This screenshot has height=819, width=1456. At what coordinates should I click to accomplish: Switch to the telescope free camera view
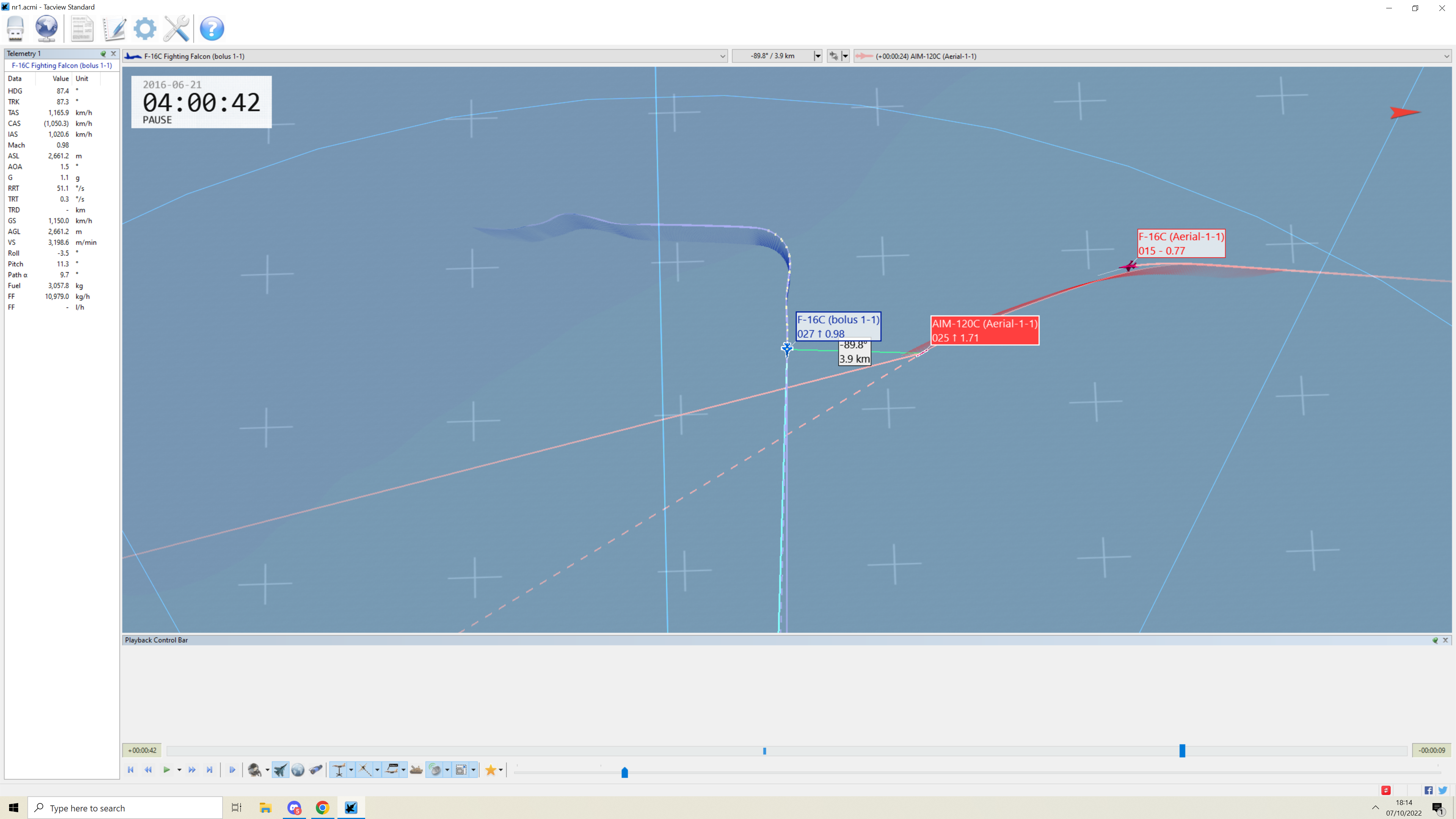click(316, 770)
